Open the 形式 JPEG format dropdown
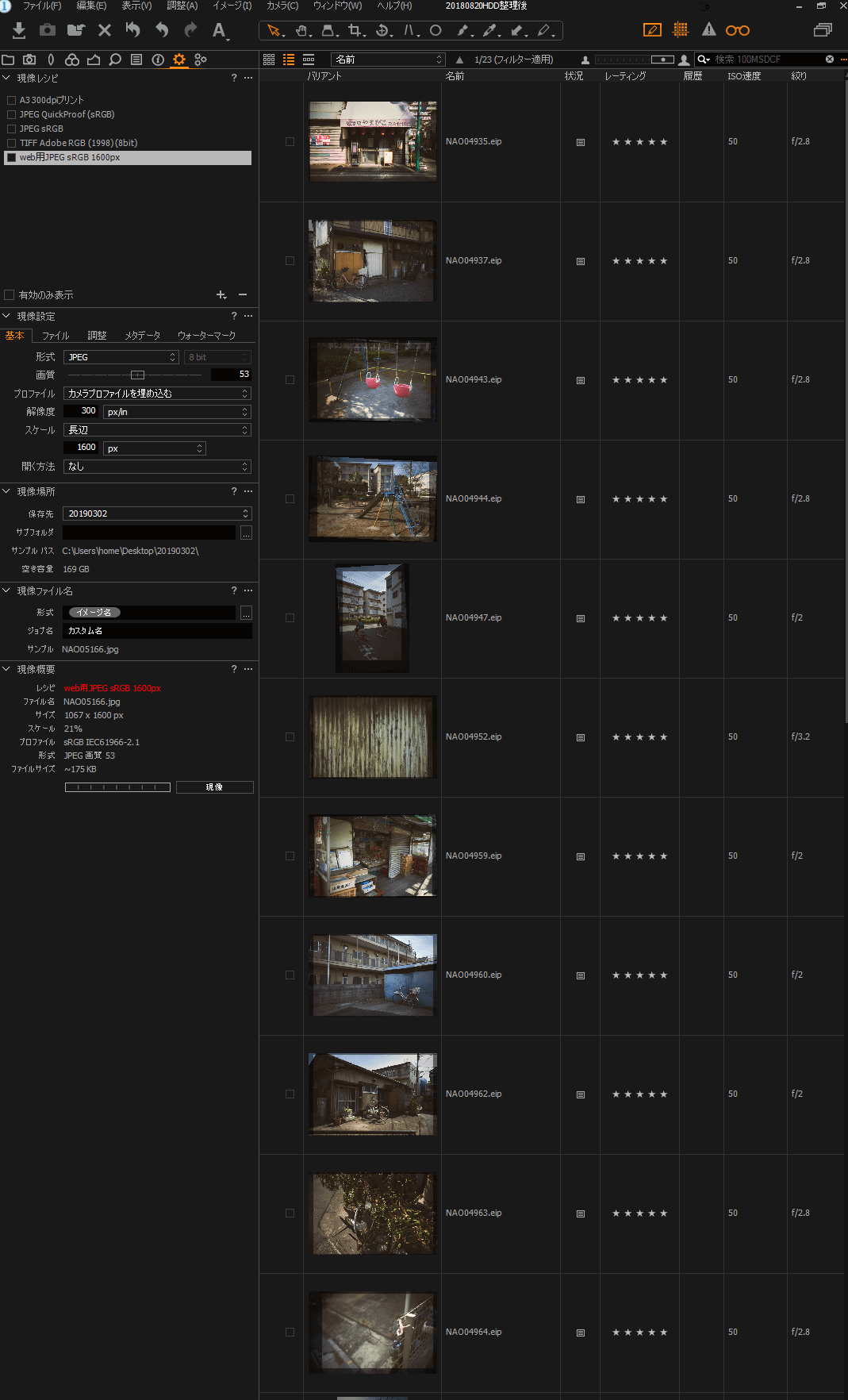The height and width of the screenshot is (1400, 848). [x=121, y=357]
